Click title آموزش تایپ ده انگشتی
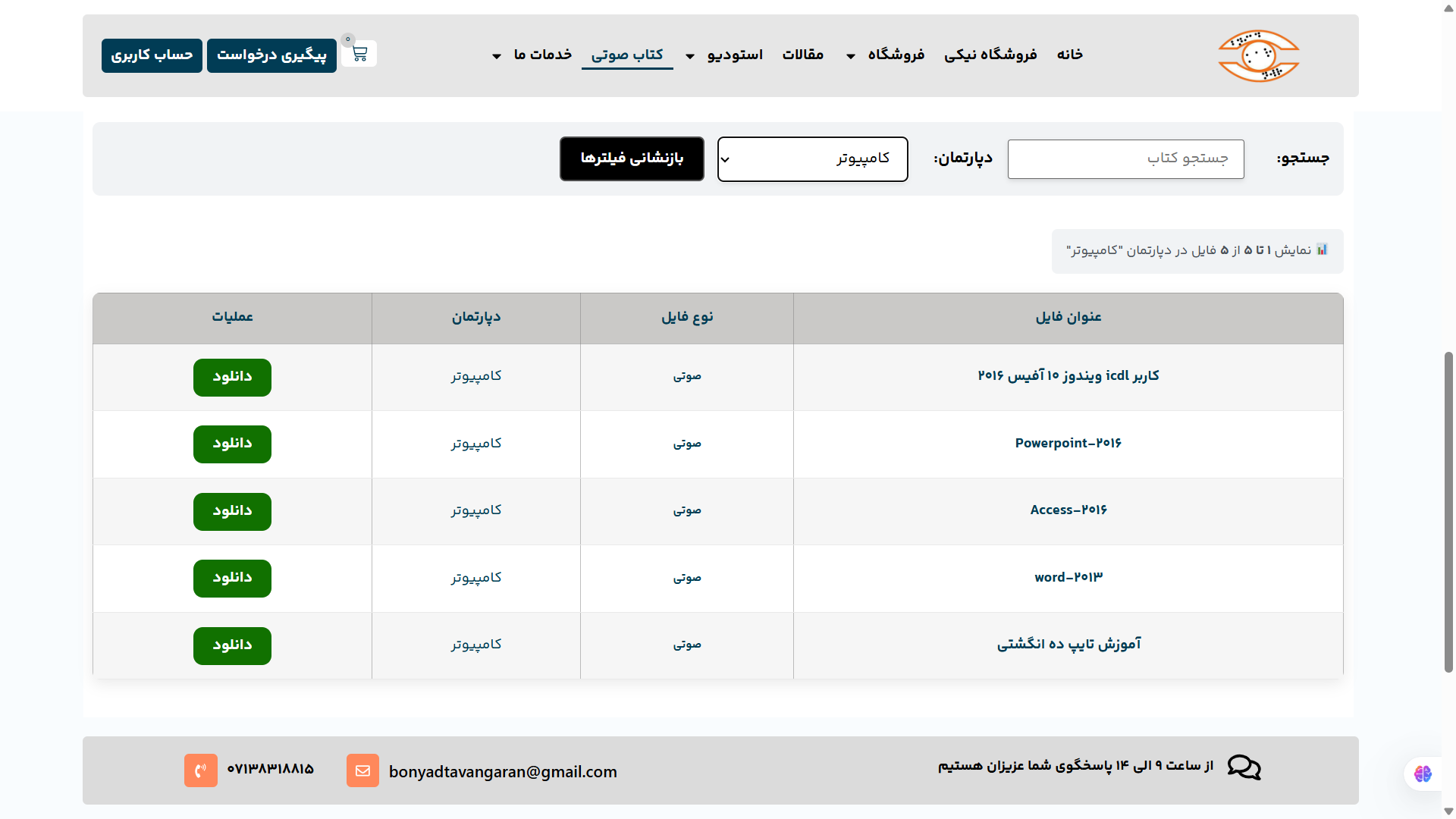The height and width of the screenshot is (819, 1456). point(1068,644)
